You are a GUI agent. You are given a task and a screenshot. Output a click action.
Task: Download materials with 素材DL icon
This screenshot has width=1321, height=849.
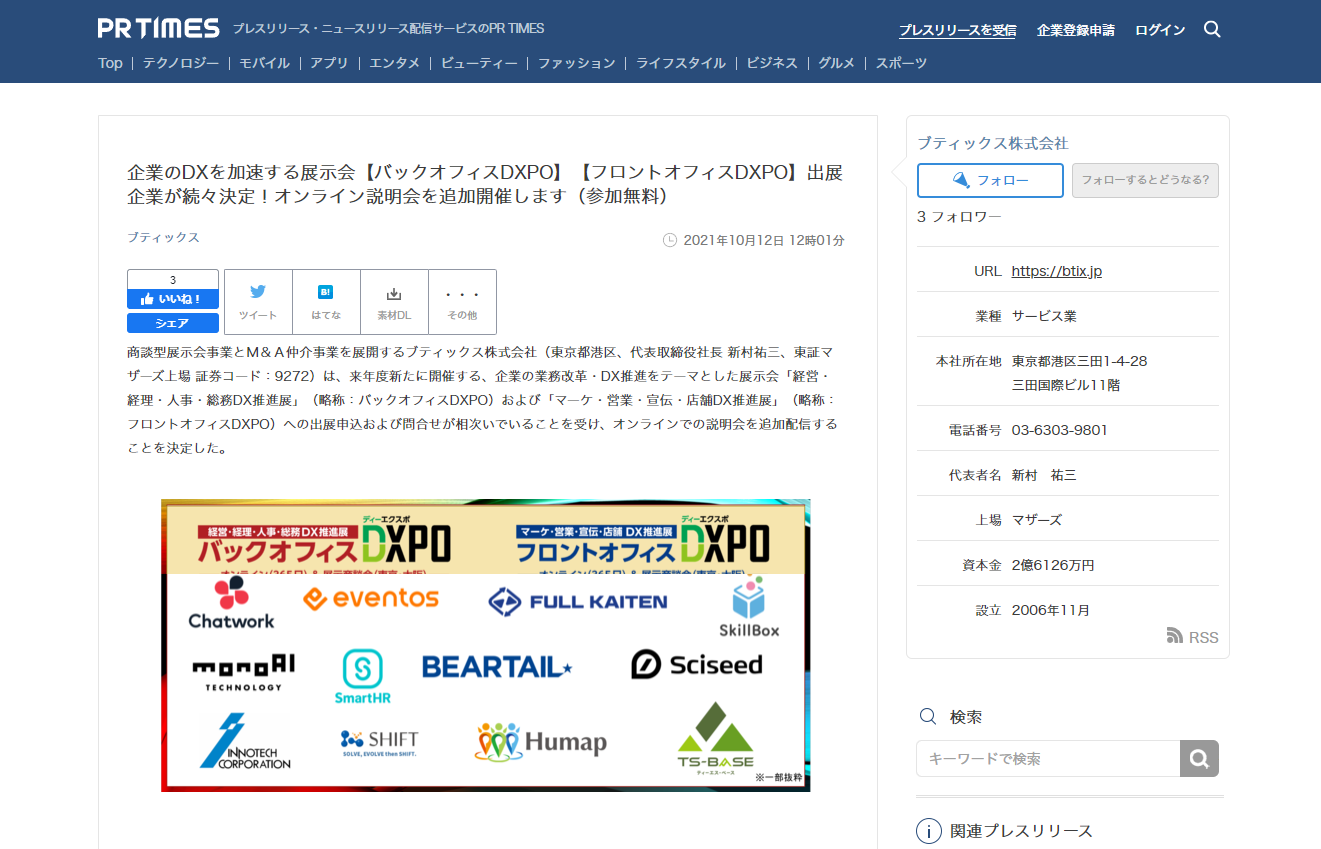click(x=394, y=301)
